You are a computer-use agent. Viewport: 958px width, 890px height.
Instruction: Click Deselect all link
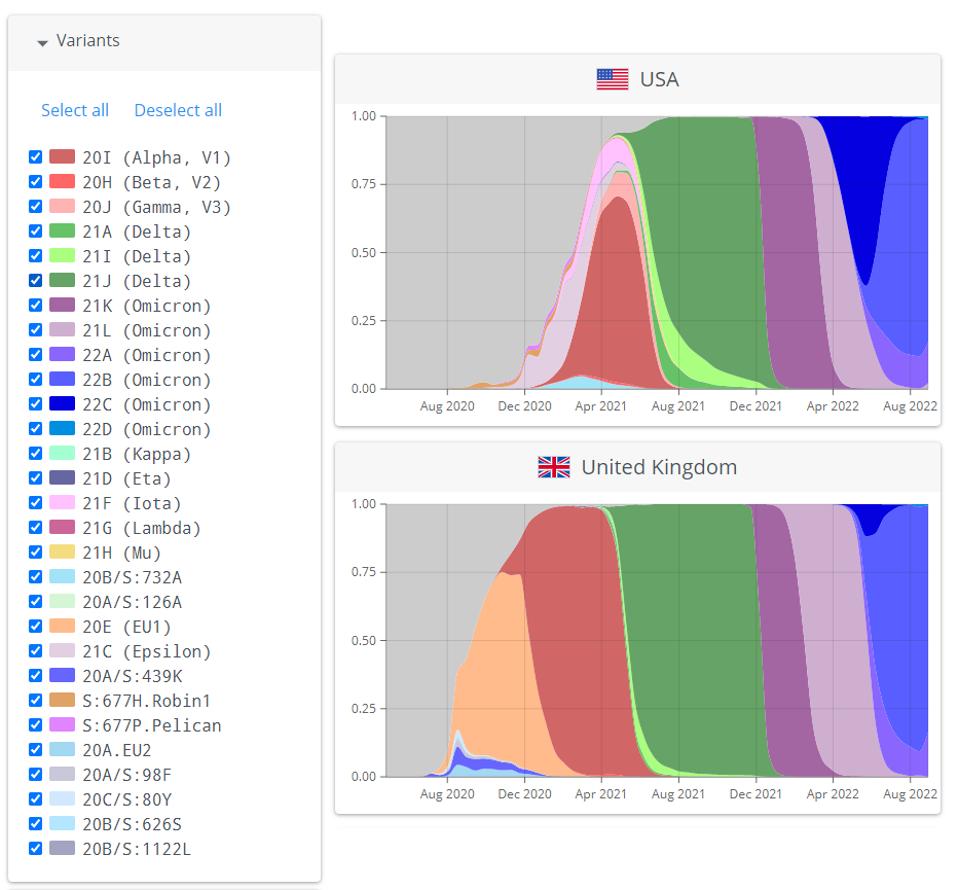pos(178,110)
